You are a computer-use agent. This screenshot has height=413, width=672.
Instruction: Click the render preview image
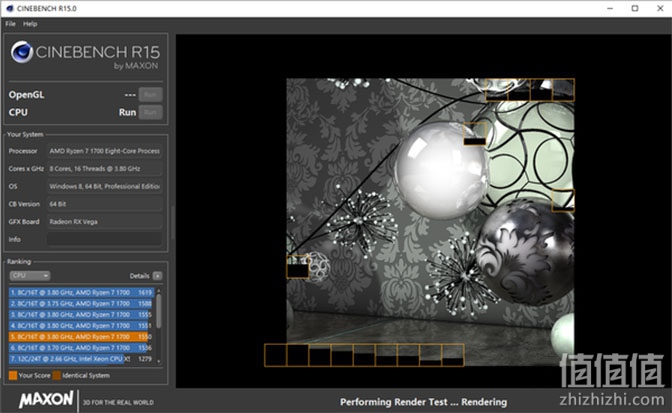coord(430,222)
